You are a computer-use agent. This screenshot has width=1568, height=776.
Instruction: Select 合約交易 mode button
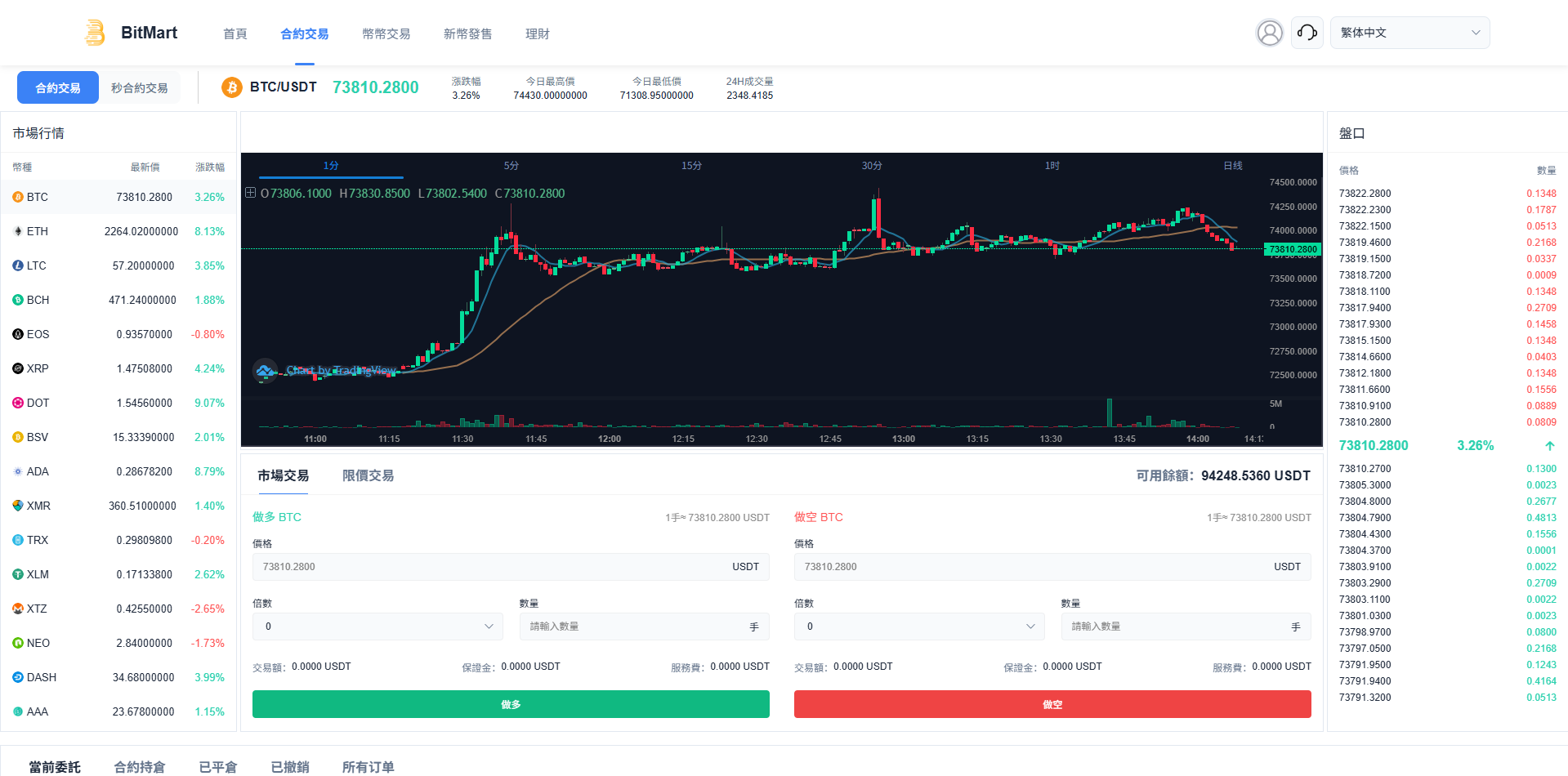[58, 88]
